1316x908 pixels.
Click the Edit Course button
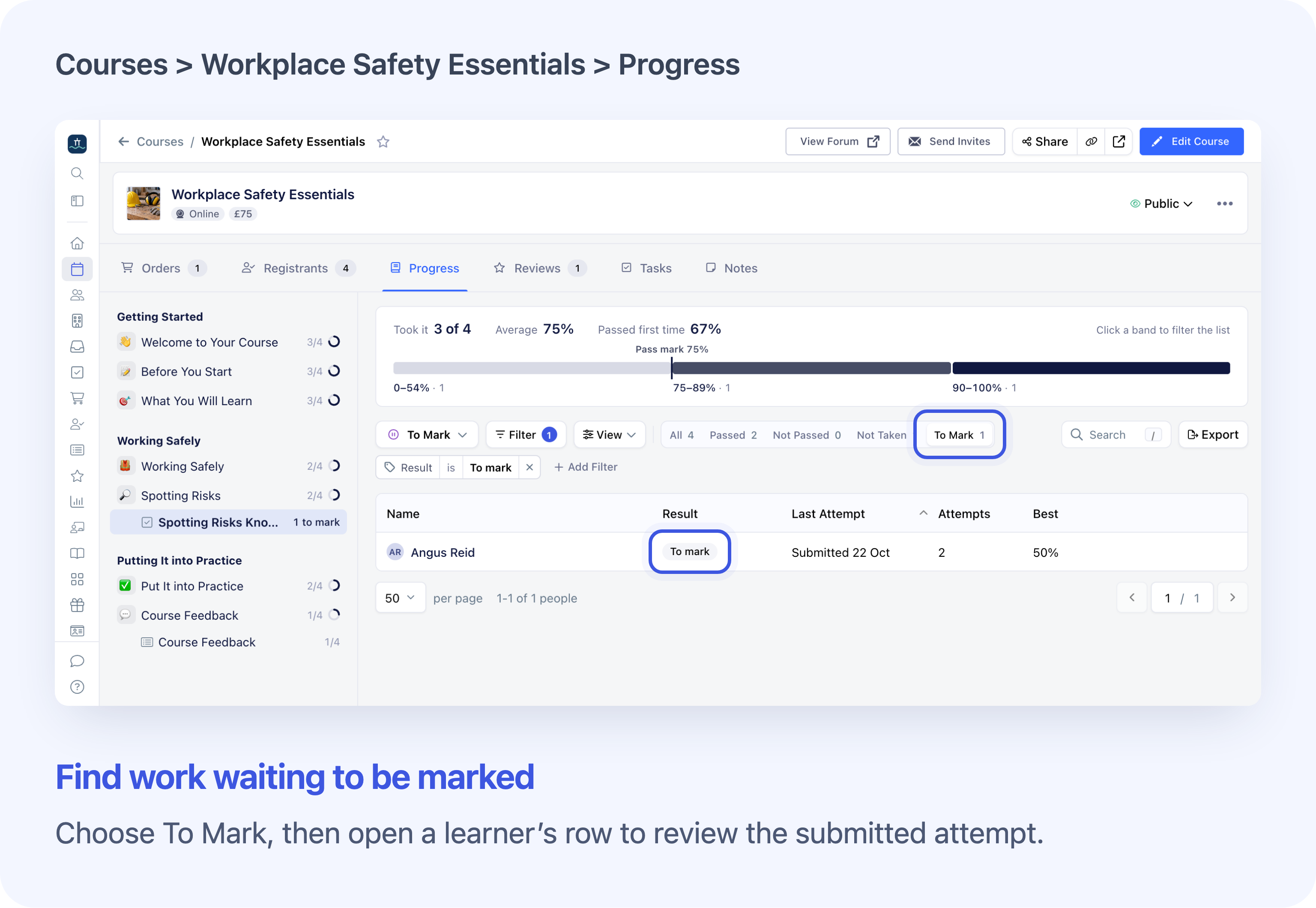tap(1191, 142)
